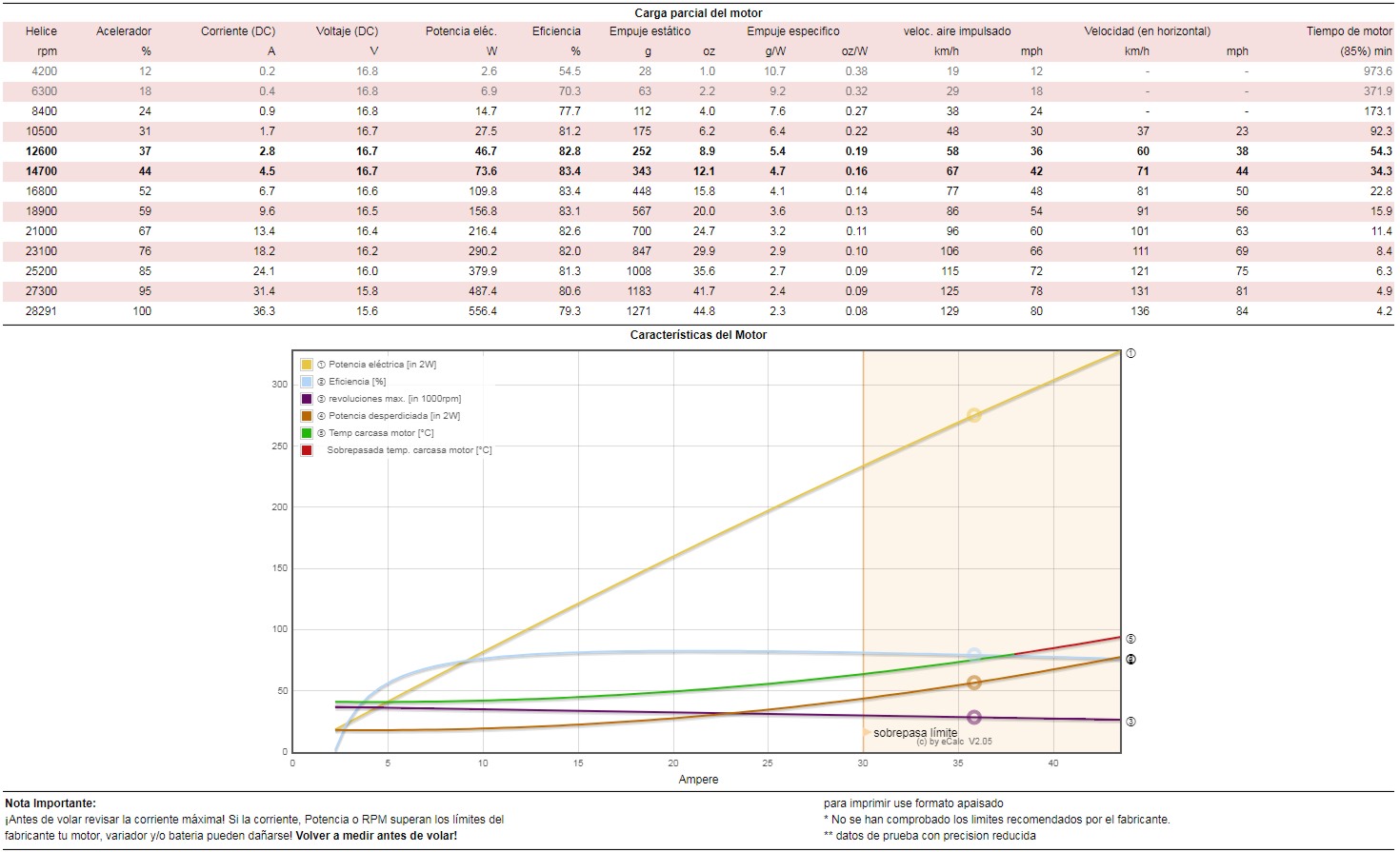This screenshot has width=1400, height=852.
Task: Click the light blue circle marker on efficiency curve
Action: pos(973,655)
